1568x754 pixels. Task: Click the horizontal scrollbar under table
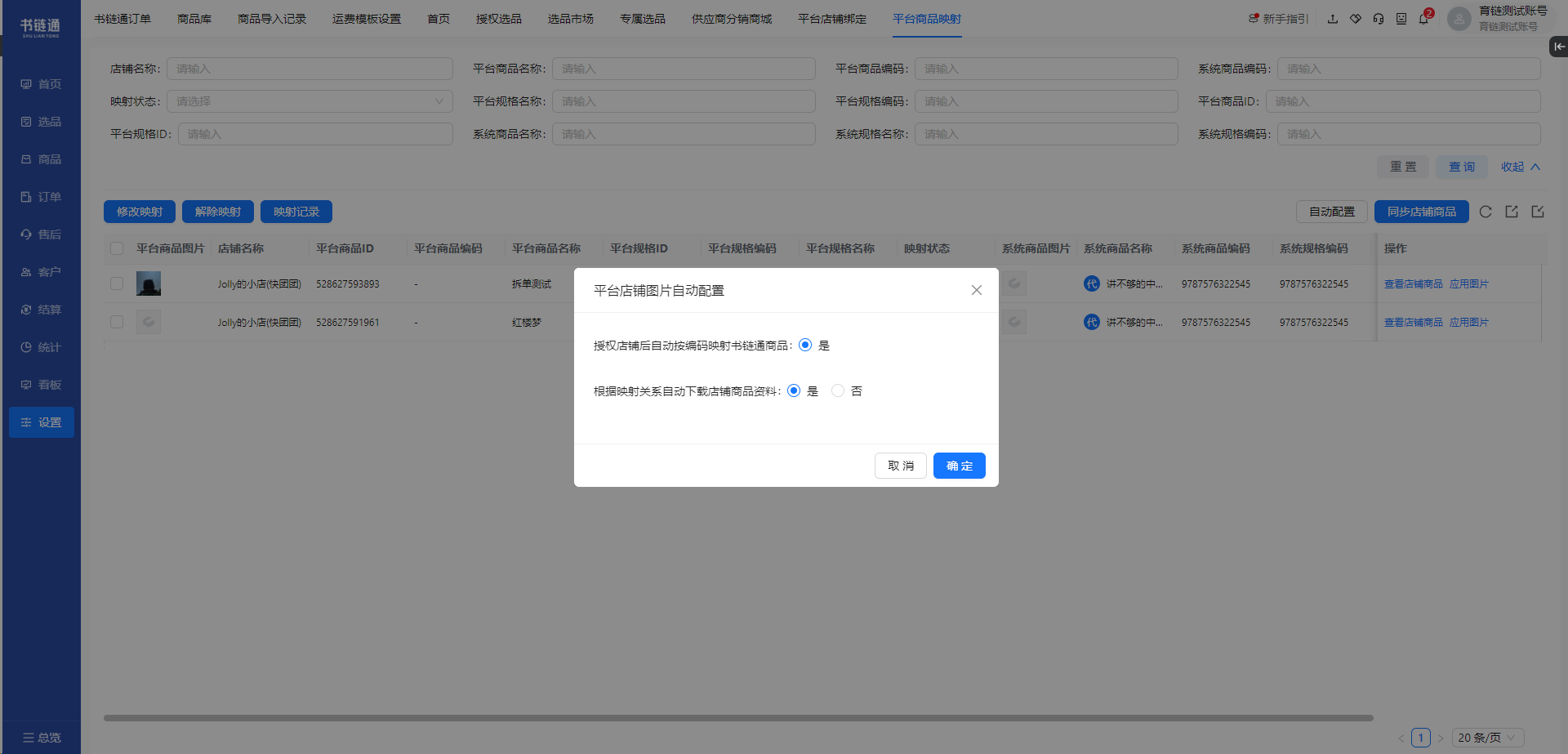tap(738, 718)
